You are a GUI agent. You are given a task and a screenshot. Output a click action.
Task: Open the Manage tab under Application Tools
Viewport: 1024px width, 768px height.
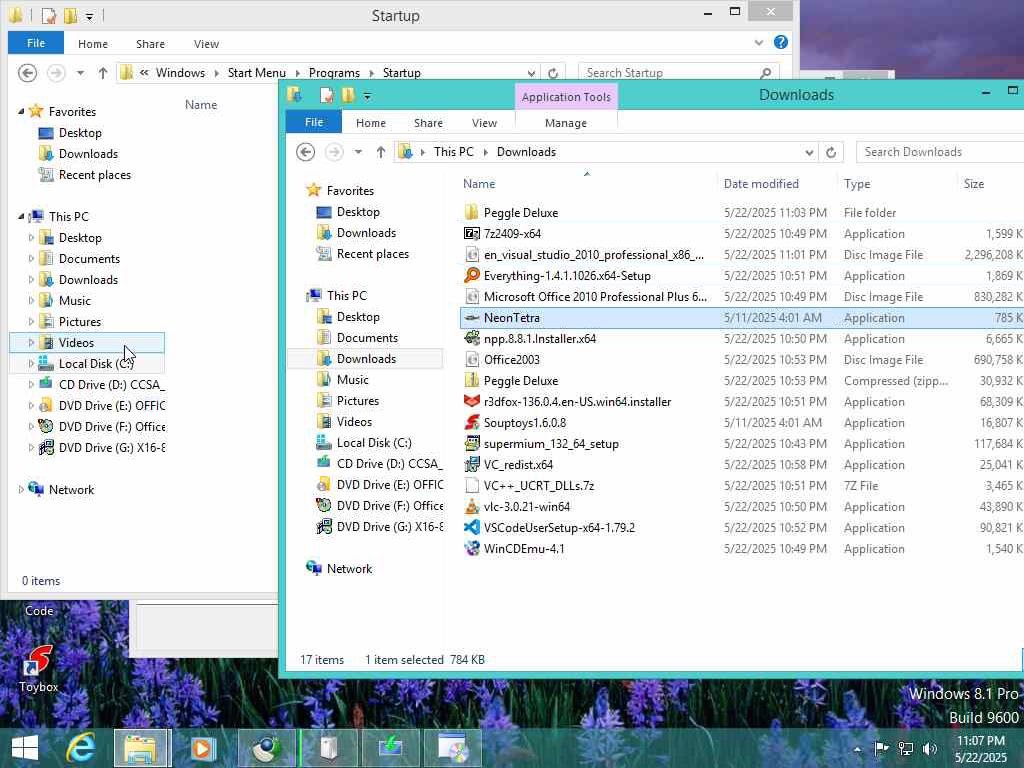click(566, 123)
